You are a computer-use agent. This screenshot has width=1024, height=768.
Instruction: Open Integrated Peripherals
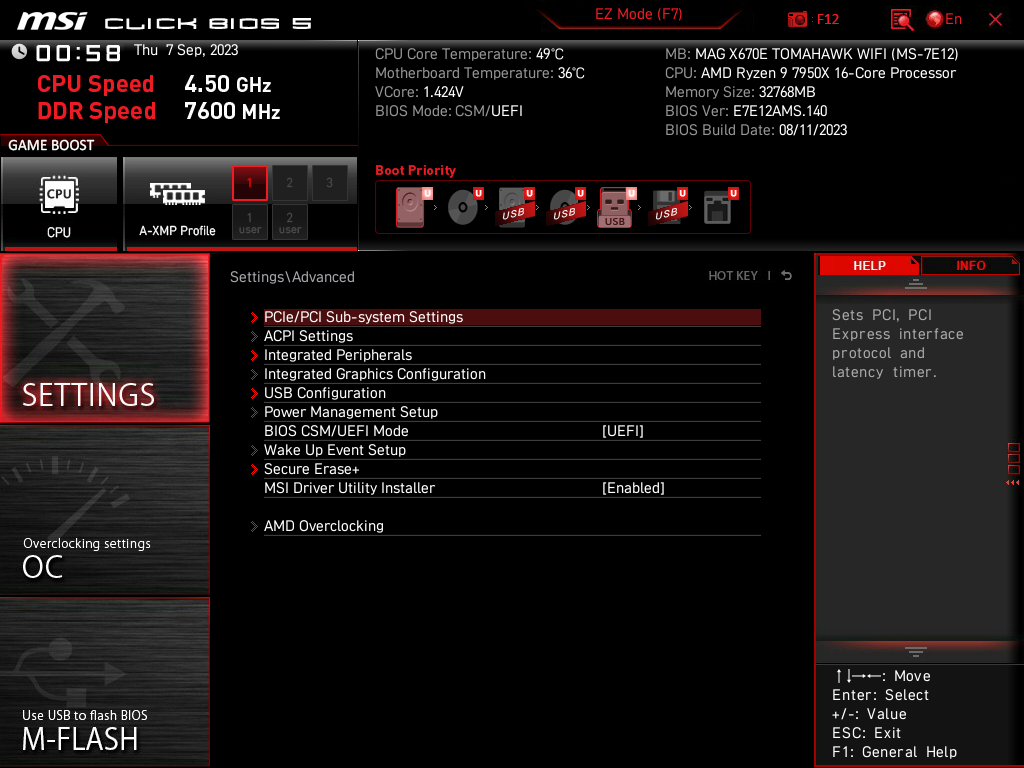512,355
